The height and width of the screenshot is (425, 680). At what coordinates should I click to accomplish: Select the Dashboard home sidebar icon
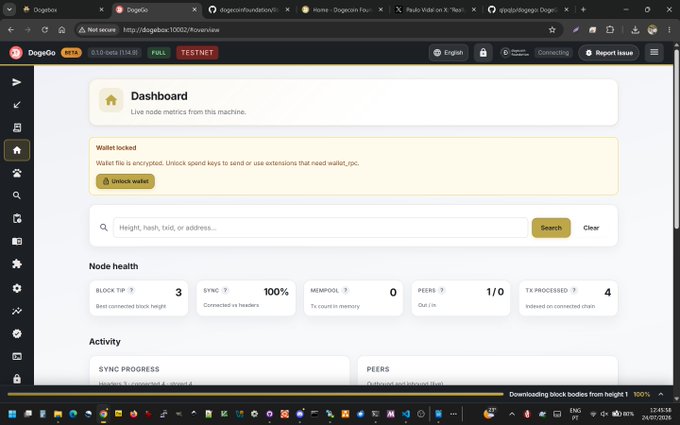point(17,150)
